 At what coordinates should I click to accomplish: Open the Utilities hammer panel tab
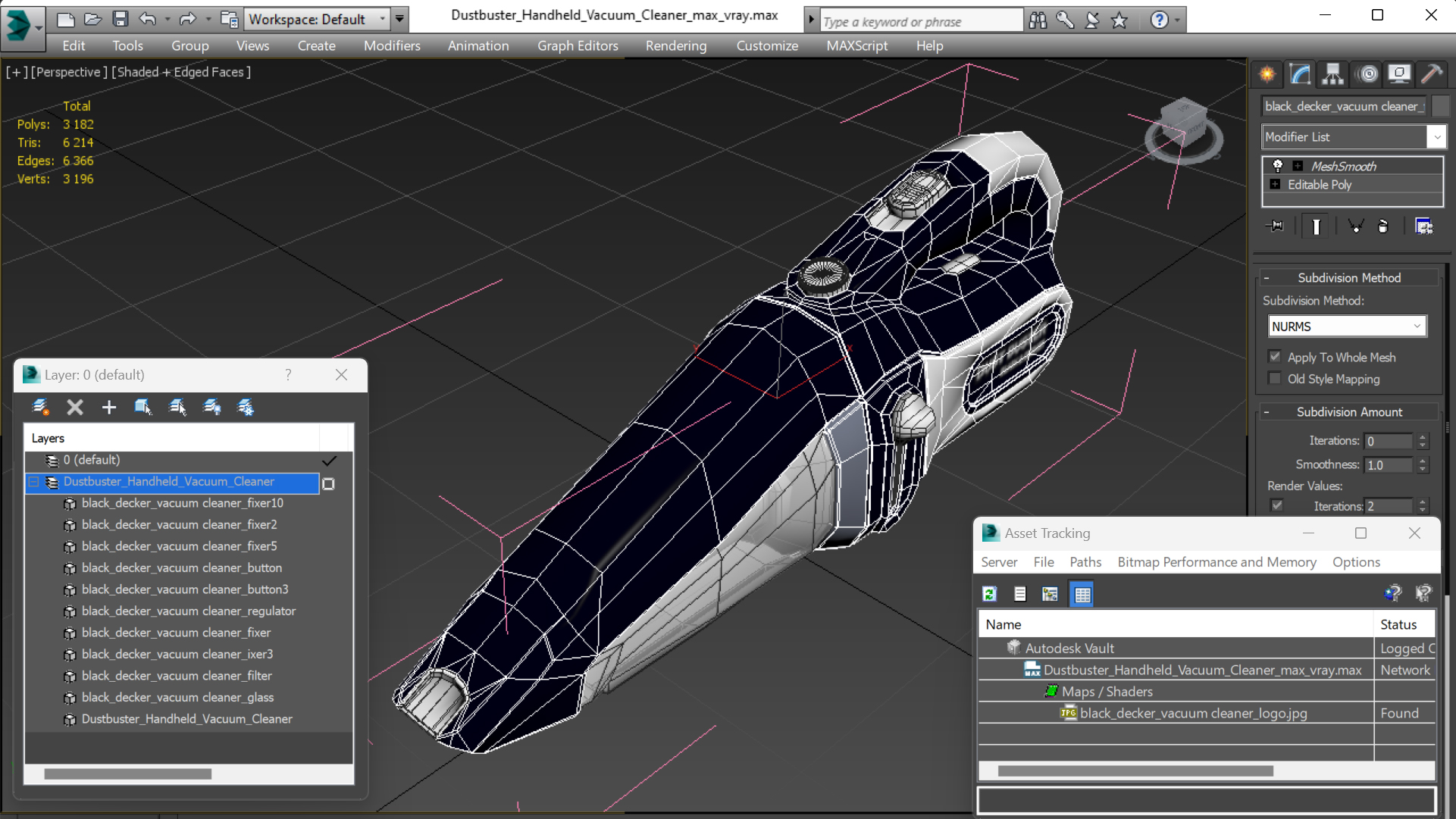[1432, 74]
